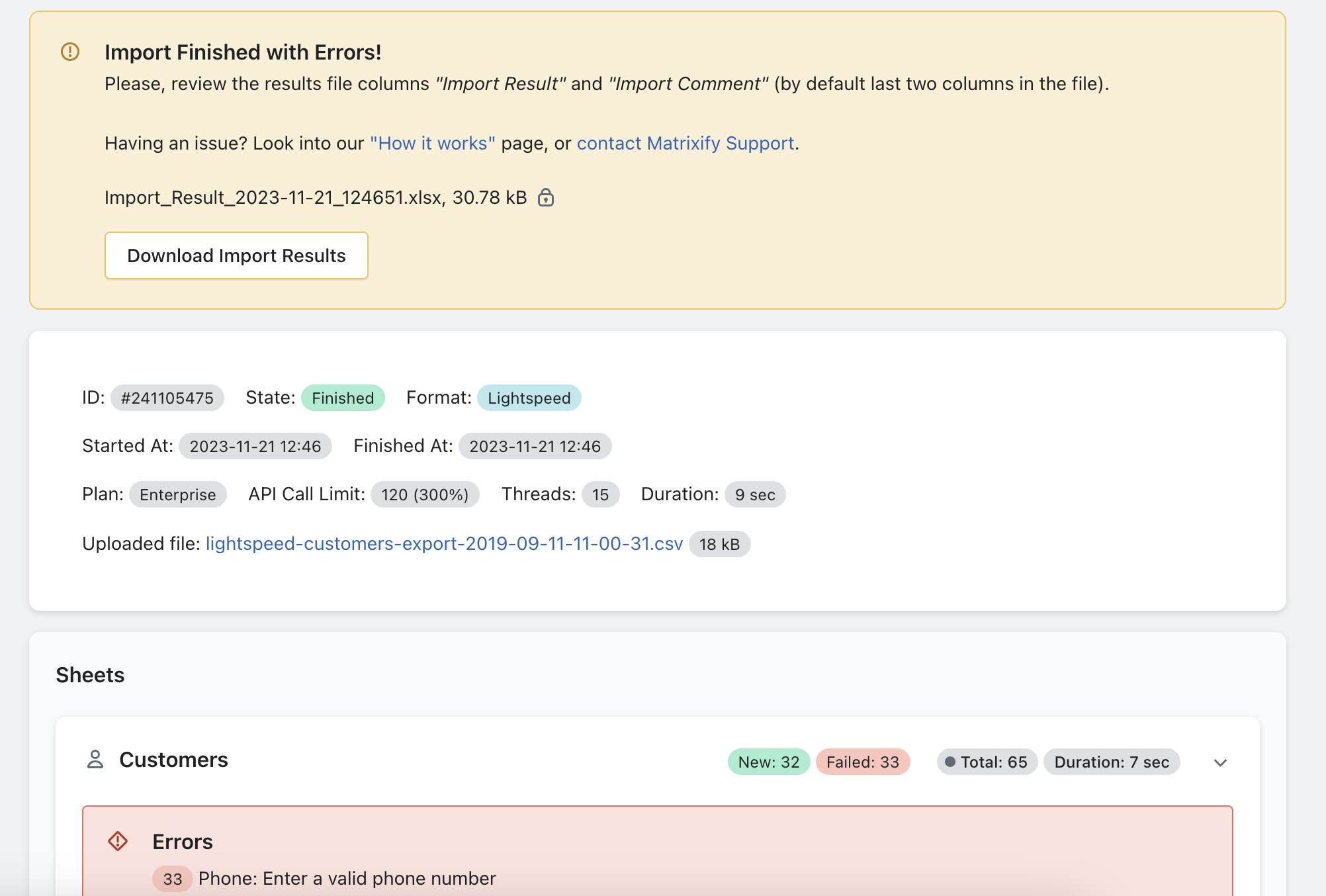Click the Import_Result xlsx file name text
The height and width of the screenshot is (896, 1326).
point(273,197)
